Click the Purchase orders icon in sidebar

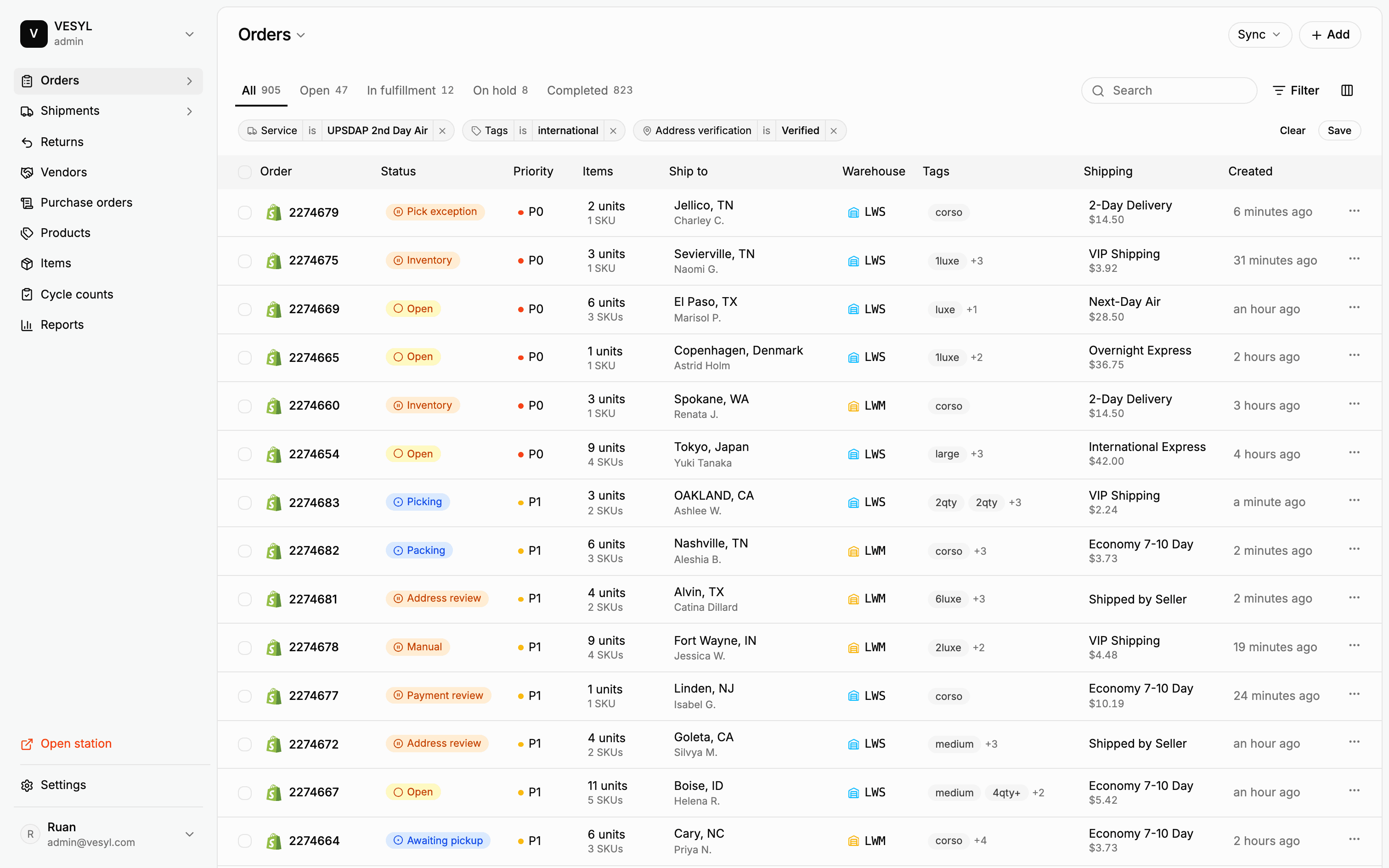[27, 203]
